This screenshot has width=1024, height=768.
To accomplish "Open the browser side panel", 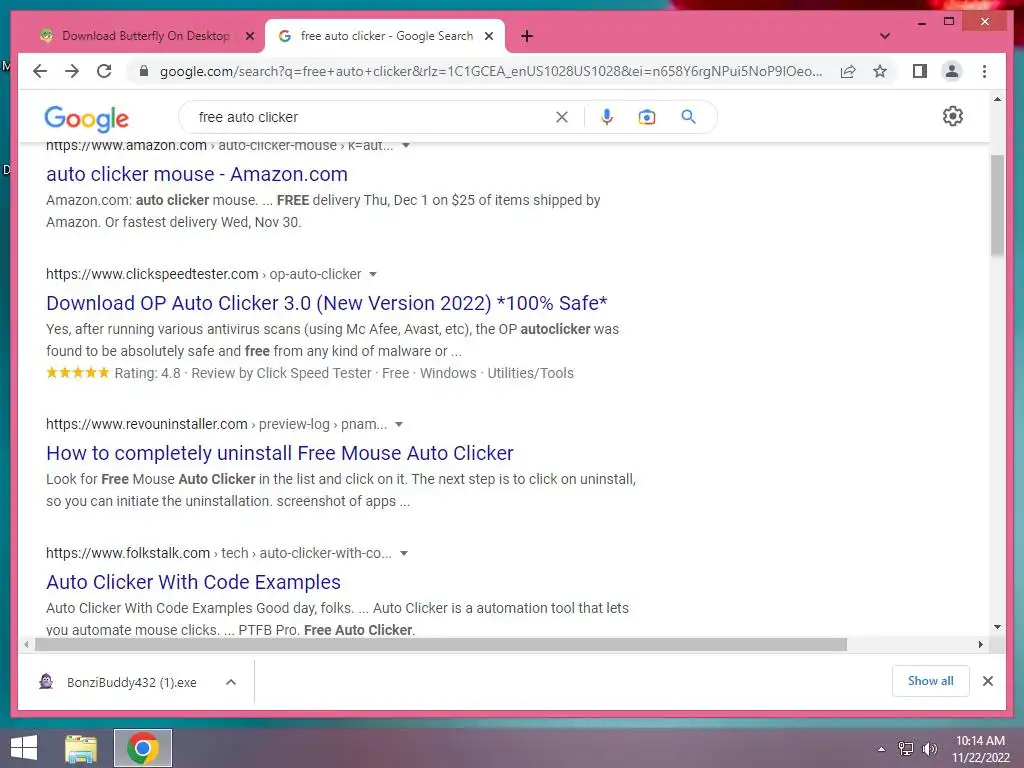I will pos(920,71).
